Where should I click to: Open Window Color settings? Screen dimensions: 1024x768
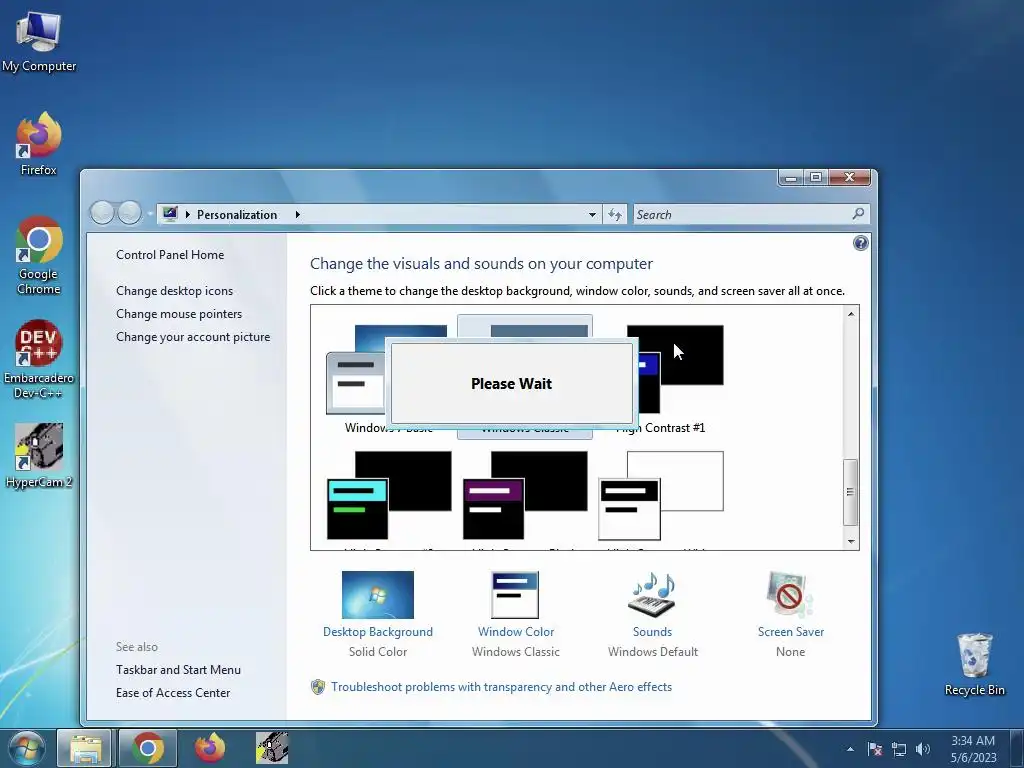pyautogui.click(x=515, y=614)
